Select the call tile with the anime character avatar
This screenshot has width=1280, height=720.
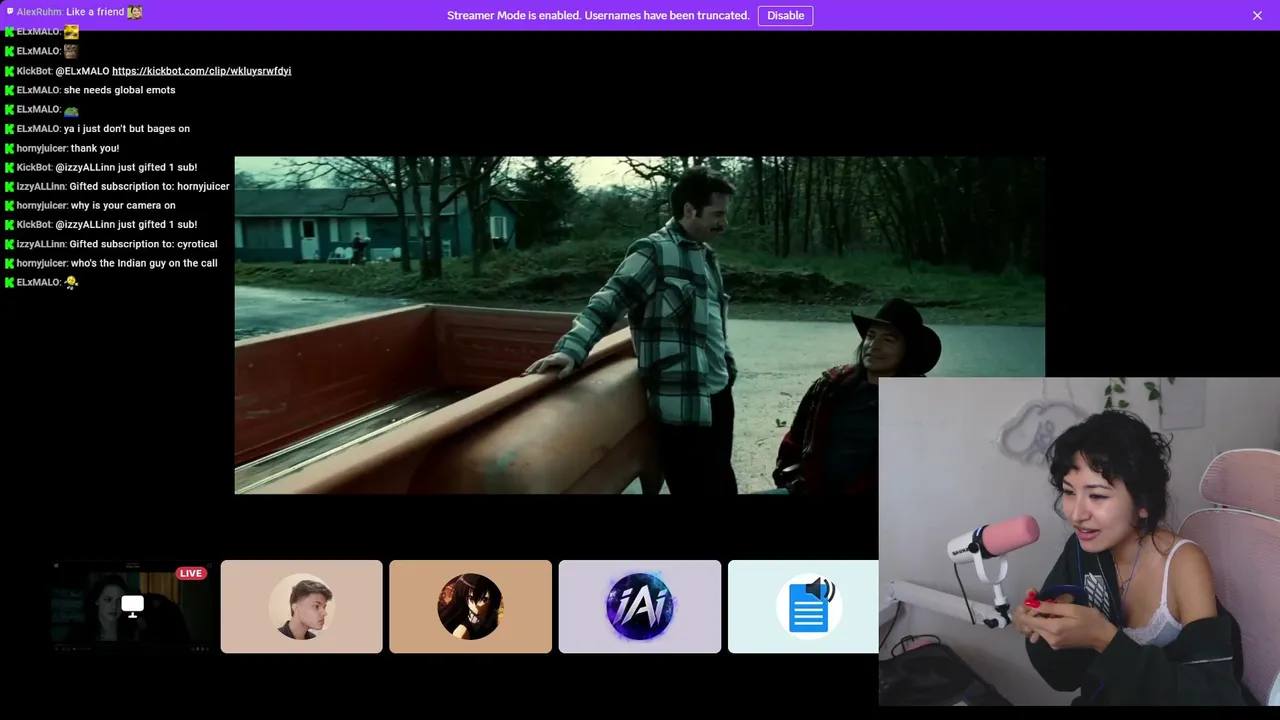470,606
